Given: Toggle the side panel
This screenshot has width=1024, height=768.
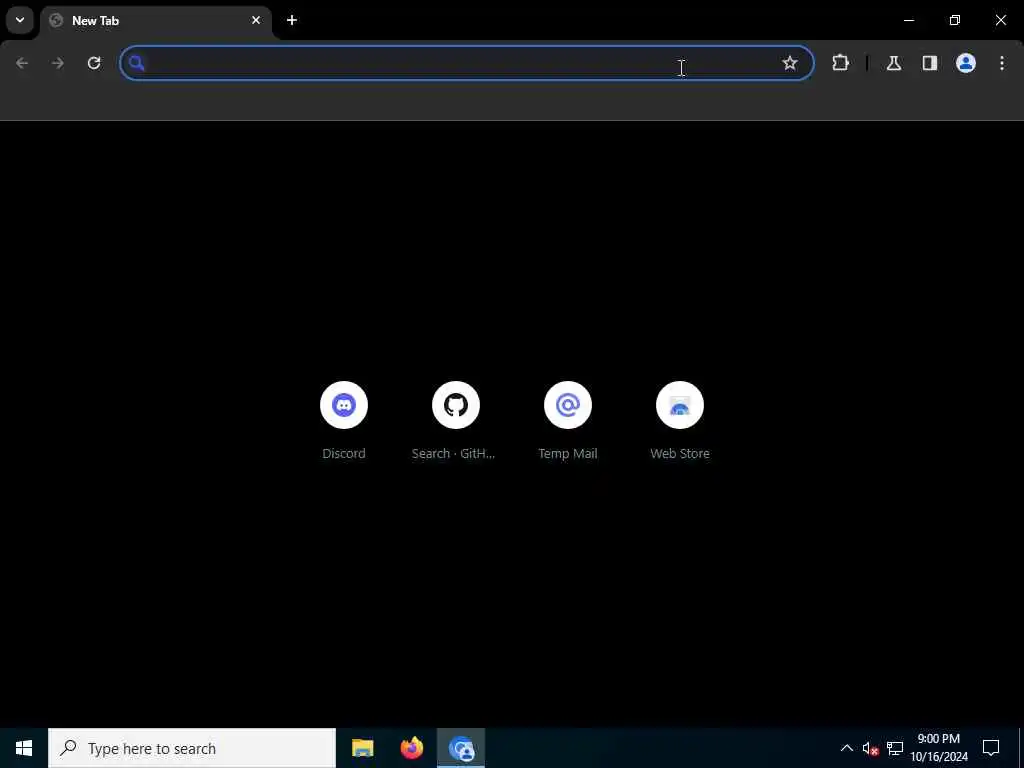Looking at the screenshot, I should click(x=930, y=63).
